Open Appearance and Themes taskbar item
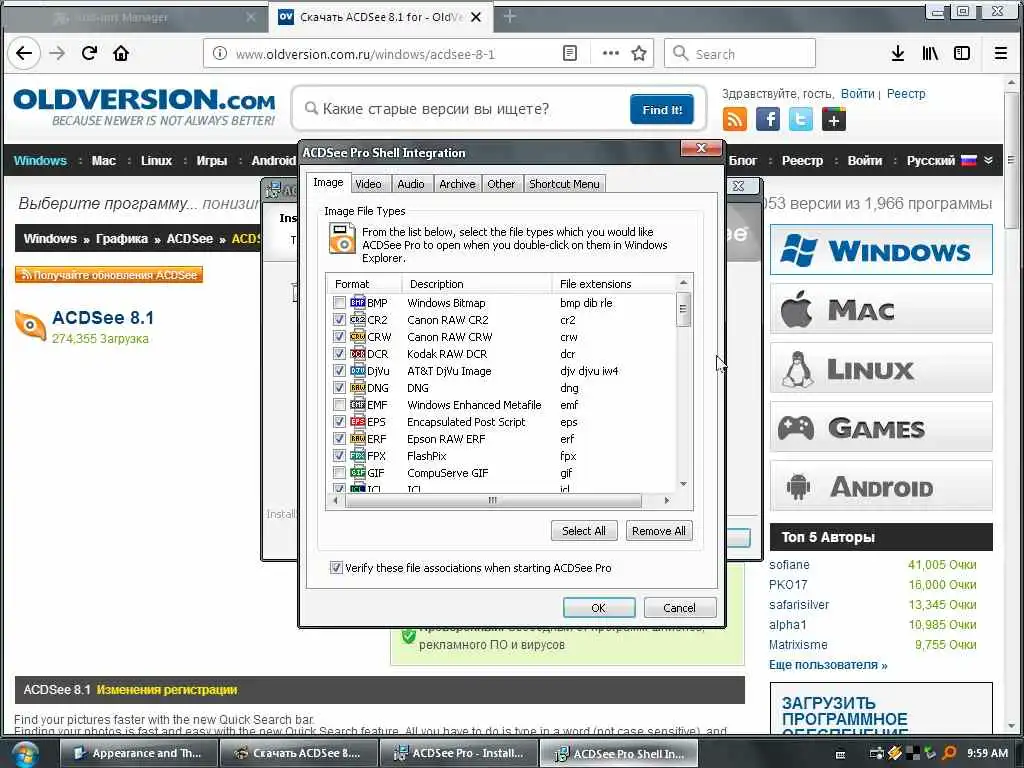Screen dimensions: 1024x768 pyautogui.click(x=138, y=754)
